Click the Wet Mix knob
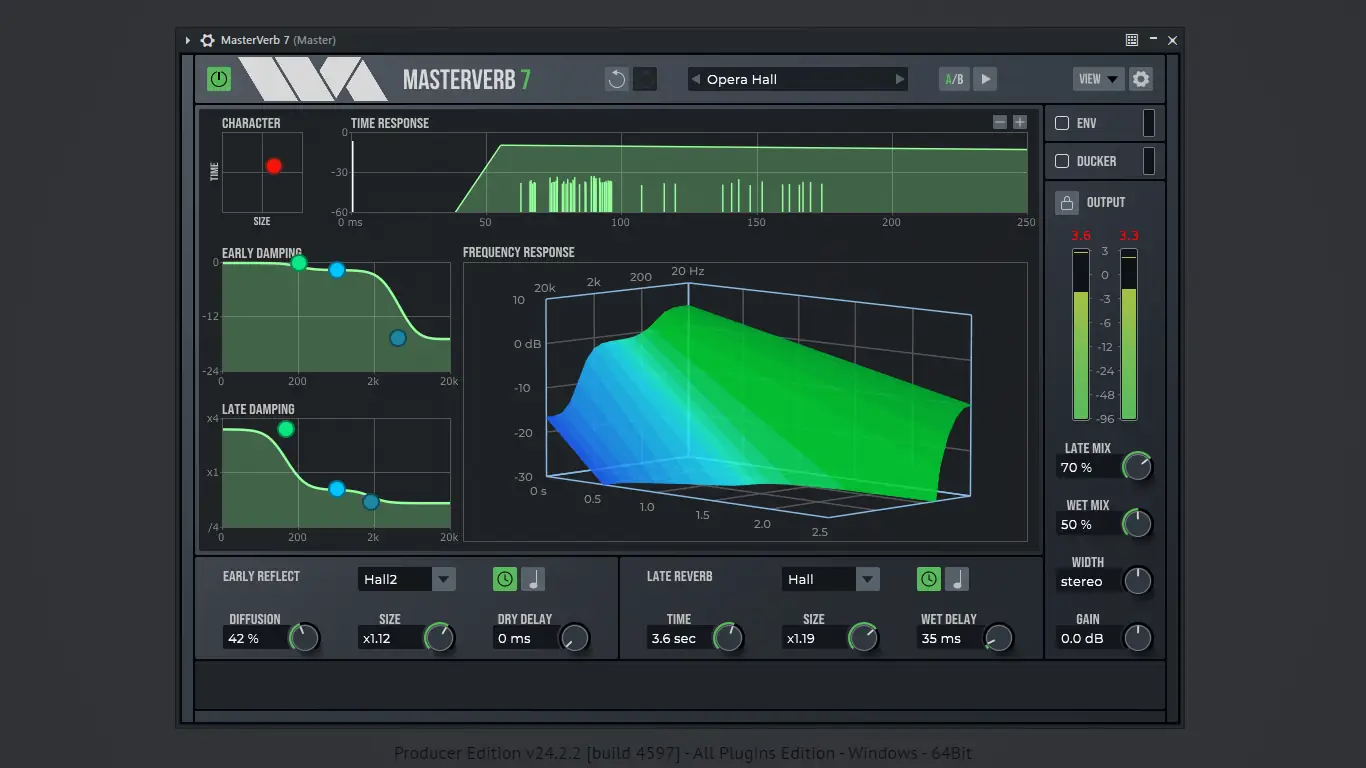This screenshot has width=1366, height=768. [x=1137, y=524]
